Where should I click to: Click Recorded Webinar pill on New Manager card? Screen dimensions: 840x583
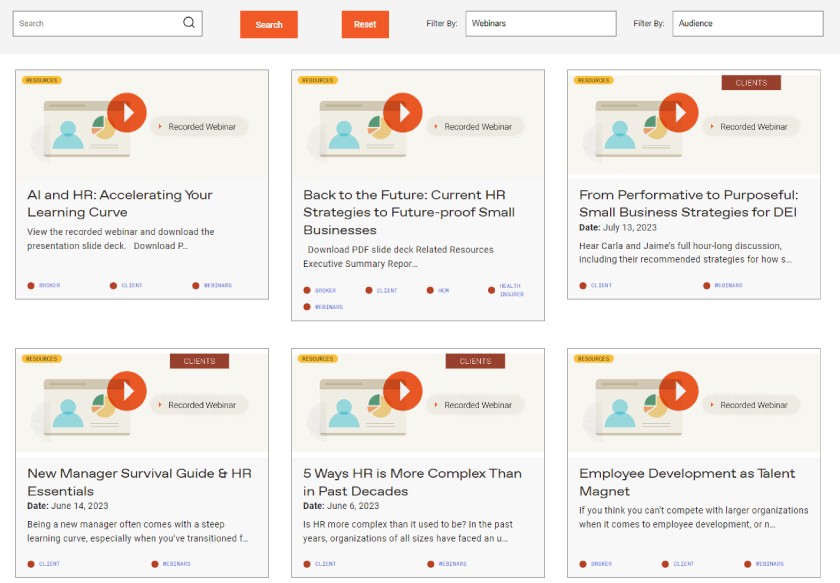(199, 405)
